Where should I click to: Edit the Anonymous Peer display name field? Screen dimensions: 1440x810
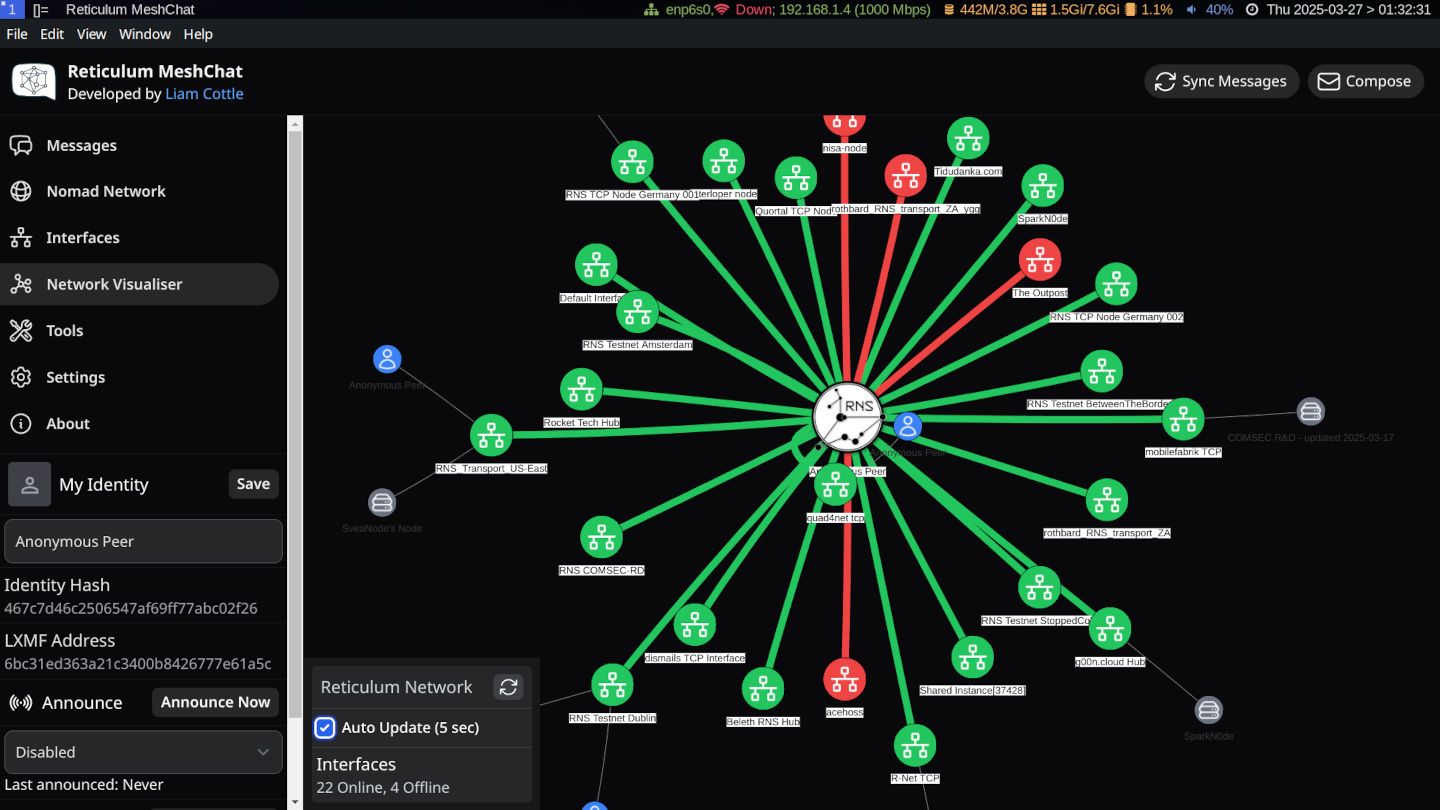[x=143, y=541]
